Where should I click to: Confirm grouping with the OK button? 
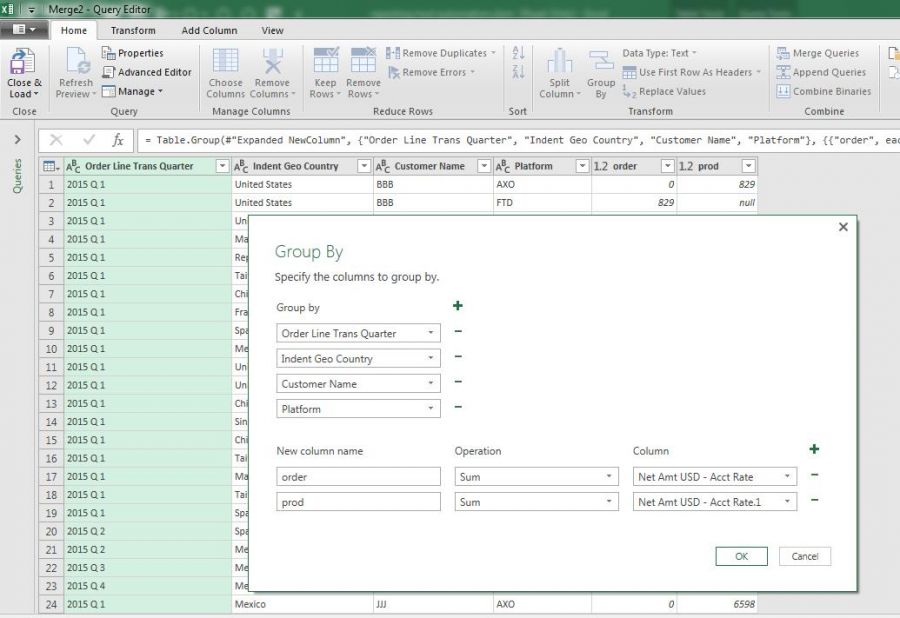pyautogui.click(x=741, y=556)
